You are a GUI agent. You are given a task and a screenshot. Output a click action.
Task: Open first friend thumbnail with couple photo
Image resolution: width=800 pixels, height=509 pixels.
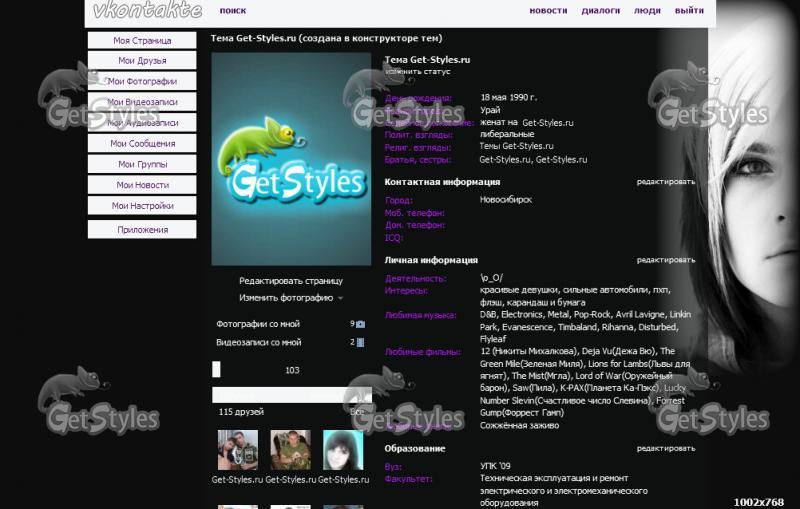[238, 450]
